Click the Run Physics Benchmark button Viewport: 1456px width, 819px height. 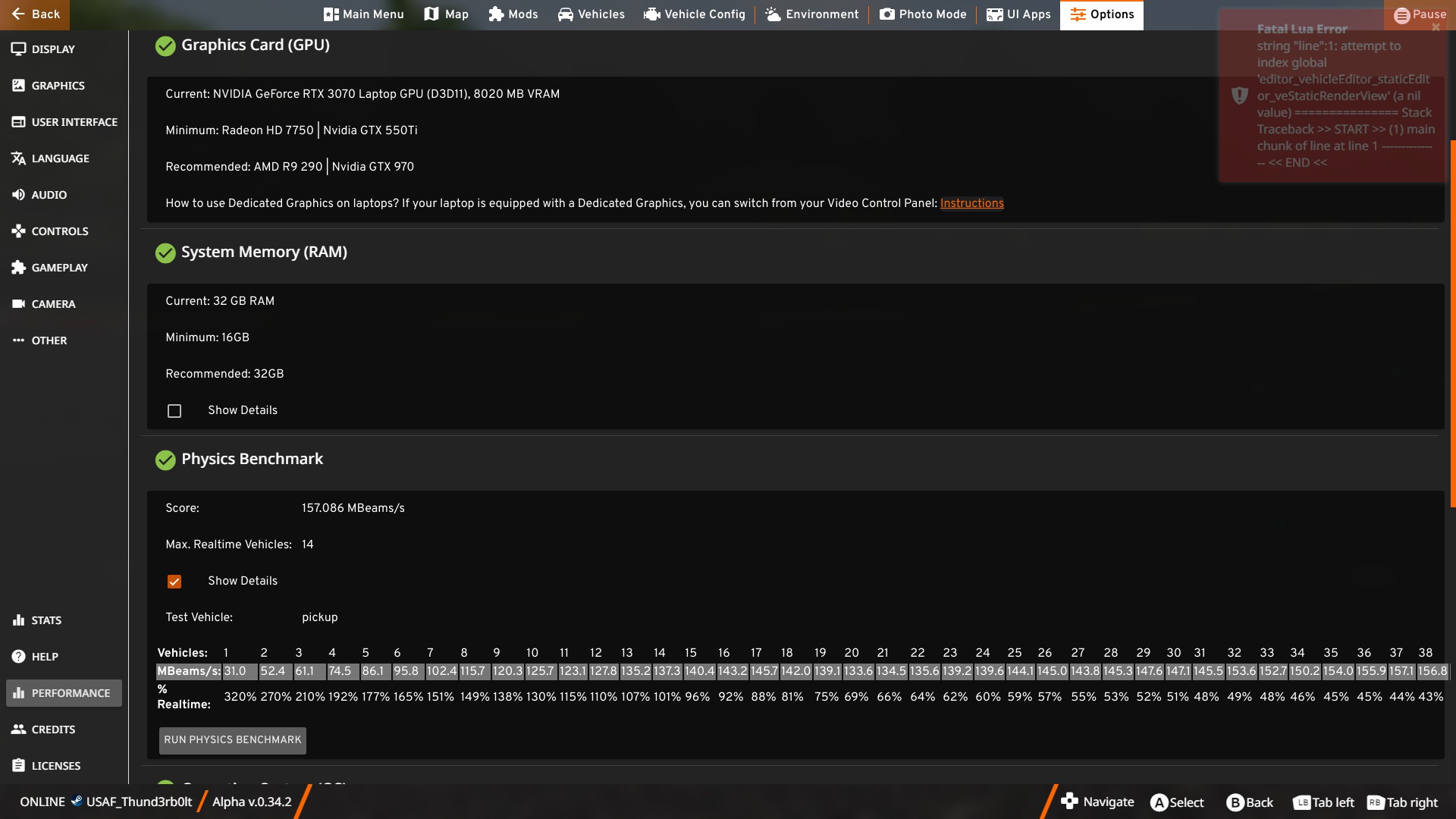pos(233,740)
